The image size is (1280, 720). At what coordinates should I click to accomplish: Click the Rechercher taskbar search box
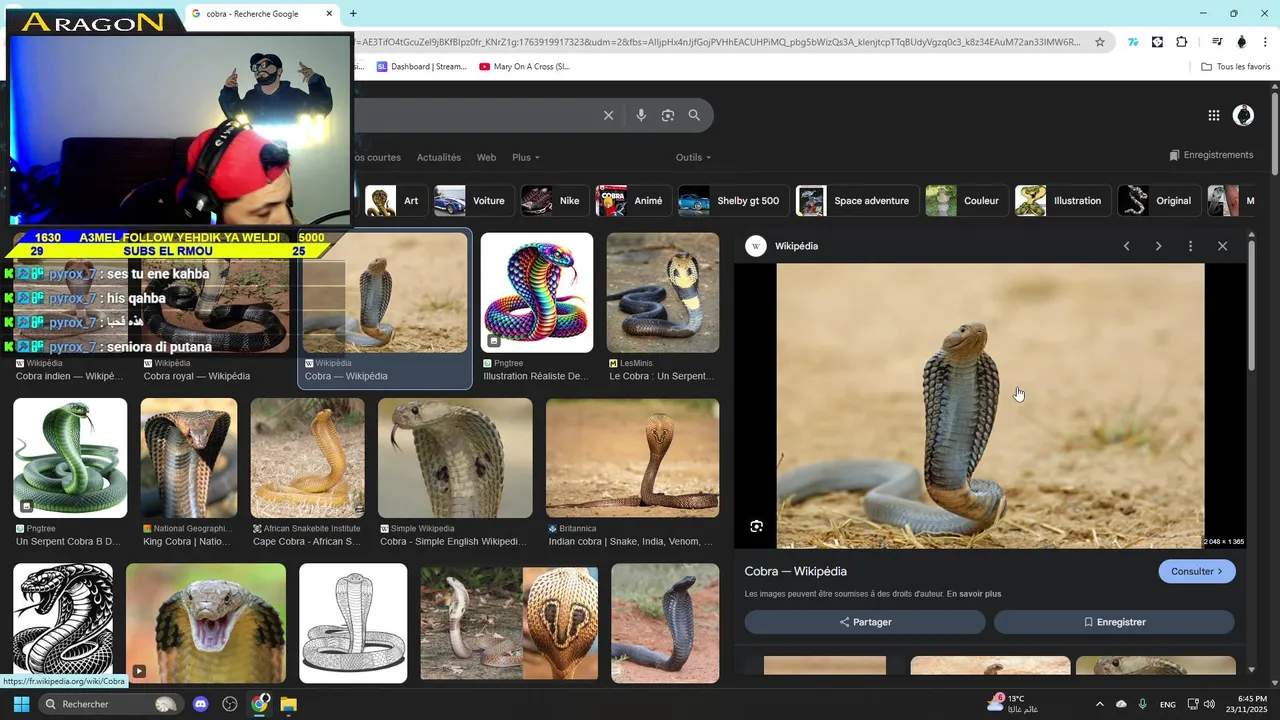110,704
